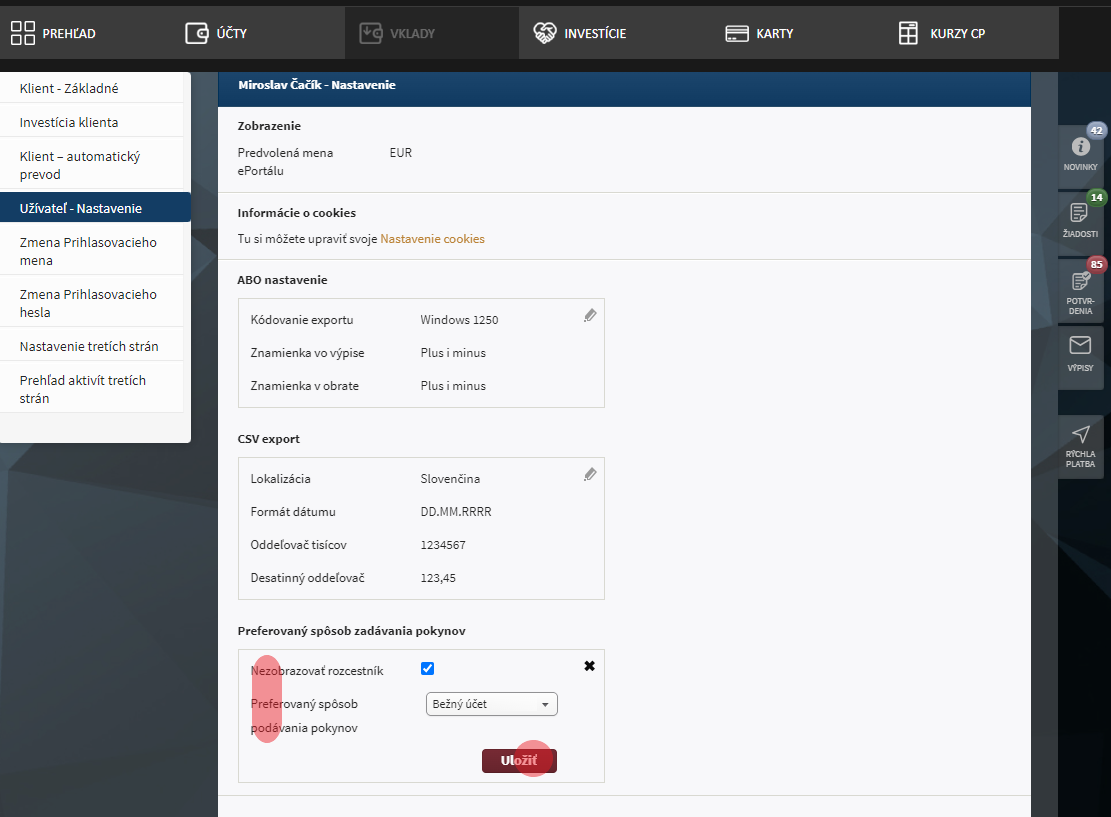
Task: Open Nastavenie cookies link
Action: (432, 239)
